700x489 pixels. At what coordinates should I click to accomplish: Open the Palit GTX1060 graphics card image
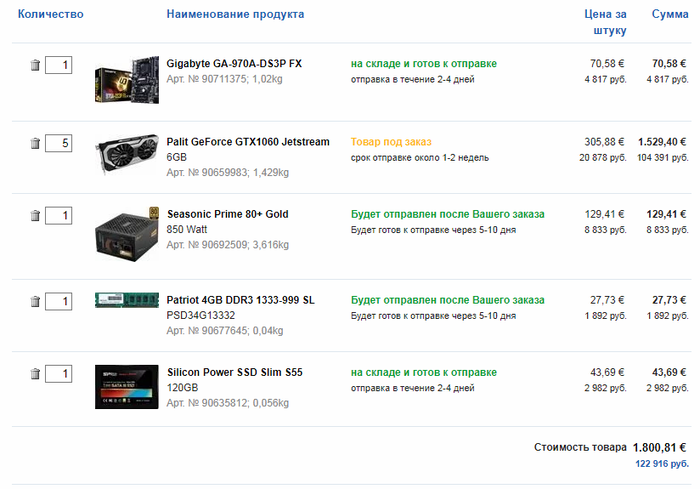(x=127, y=154)
